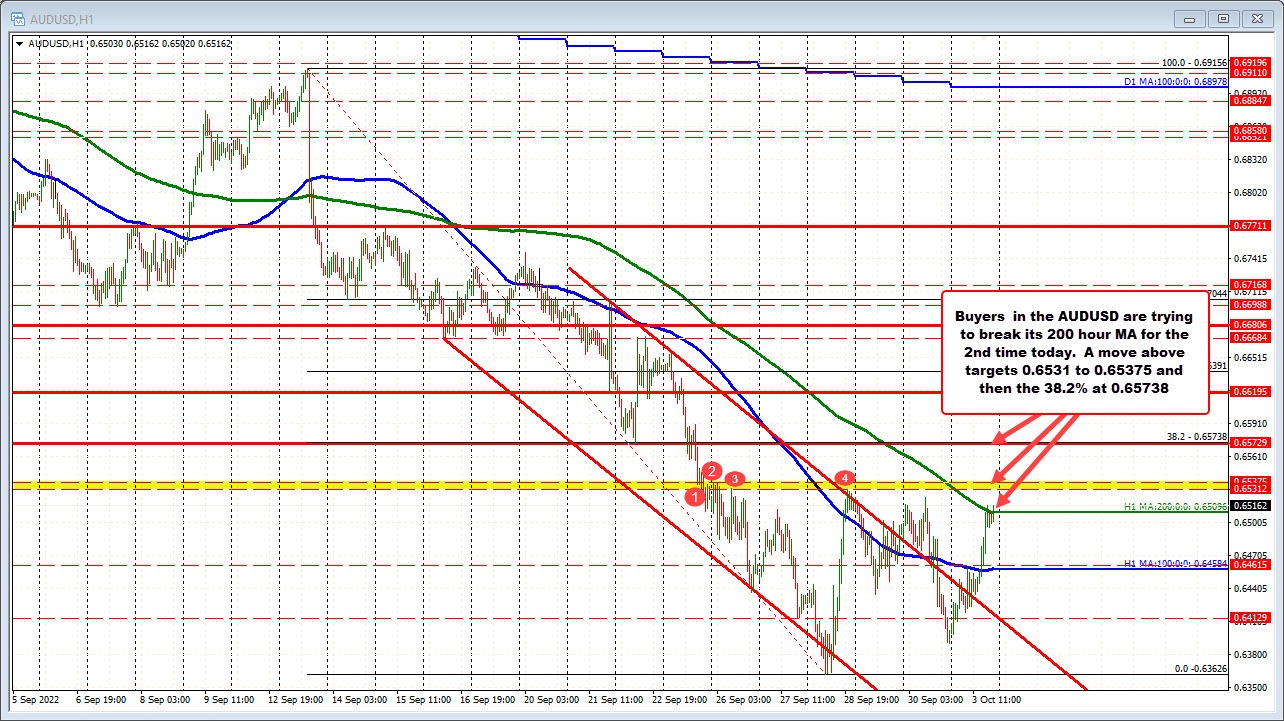Select the H1 MA:100:0:0: 0.64584 label
This screenshot has height=721, width=1284.
coord(1174,563)
